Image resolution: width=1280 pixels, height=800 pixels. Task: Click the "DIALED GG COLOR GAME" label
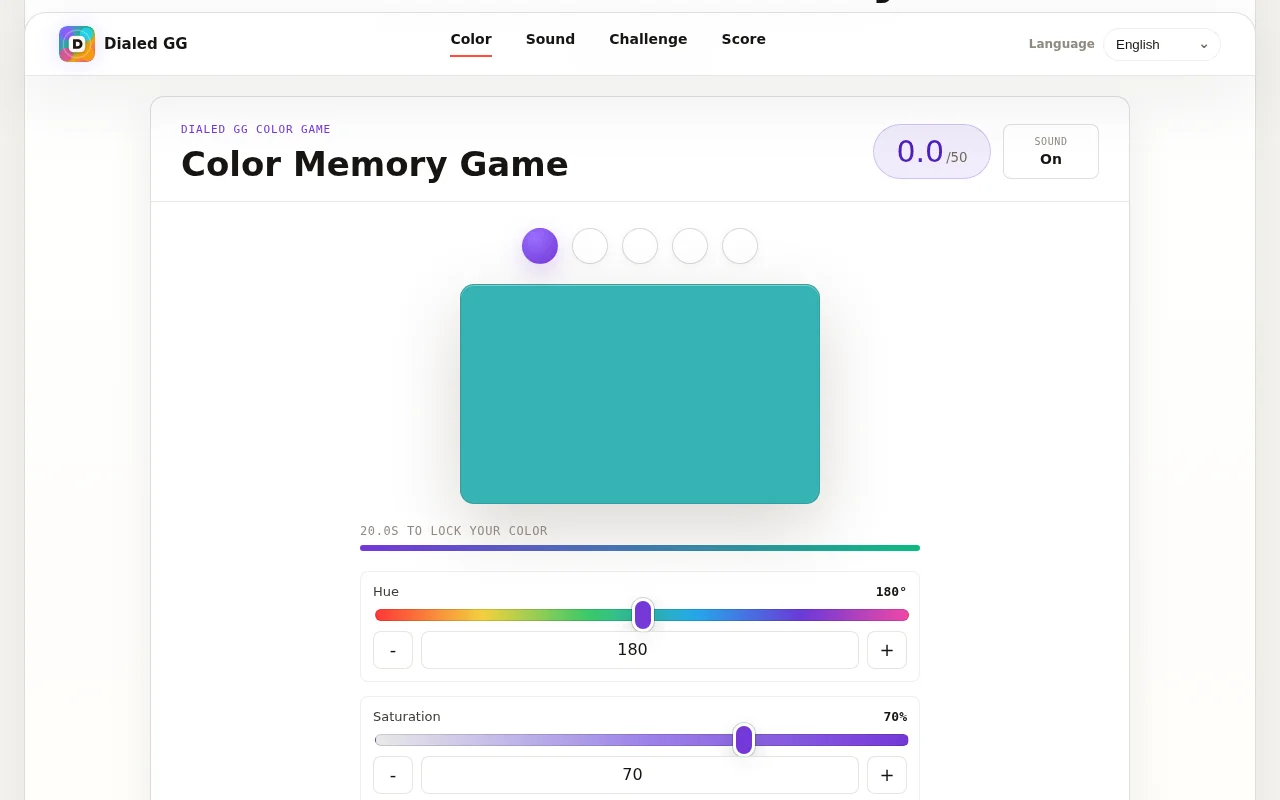(x=256, y=129)
